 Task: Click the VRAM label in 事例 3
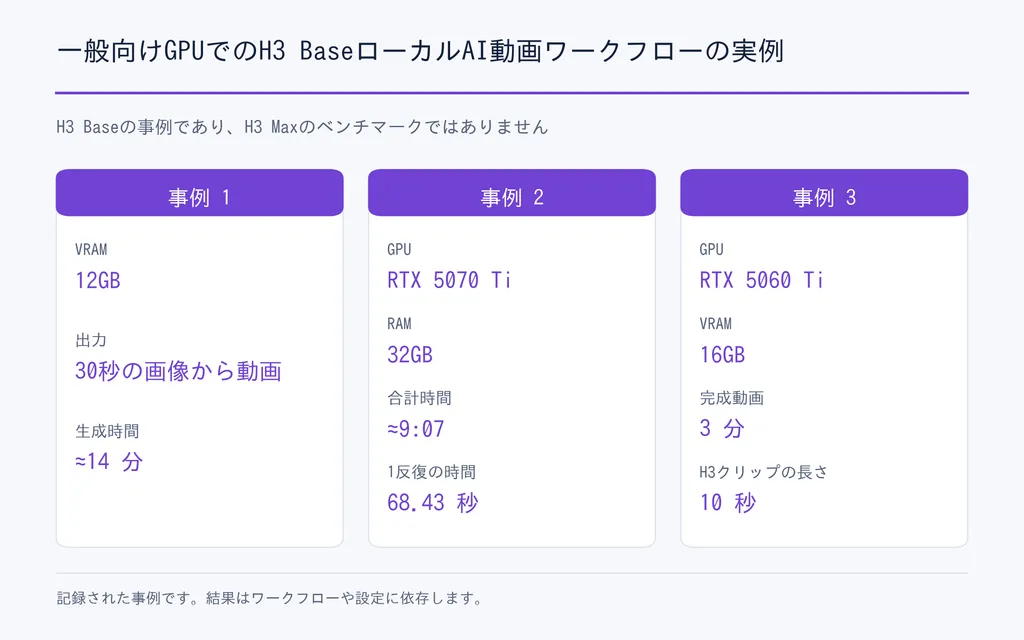[x=715, y=324]
